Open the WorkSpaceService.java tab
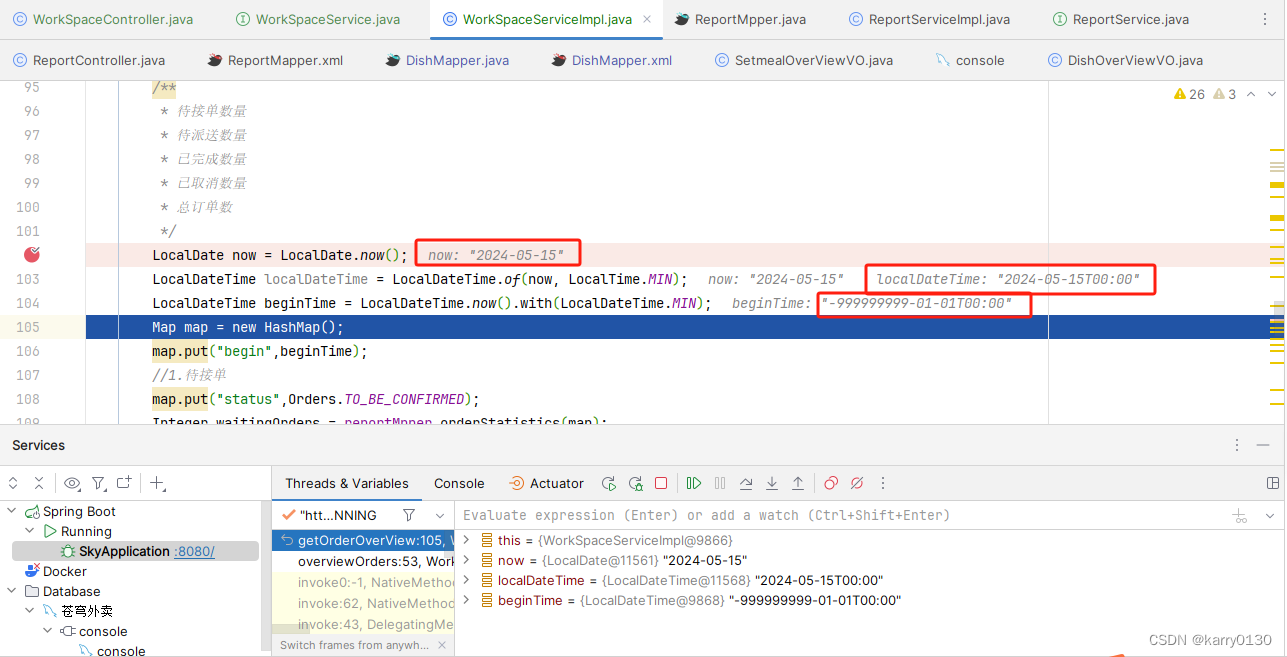1287x657 pixels. click(x=318, y=19)
